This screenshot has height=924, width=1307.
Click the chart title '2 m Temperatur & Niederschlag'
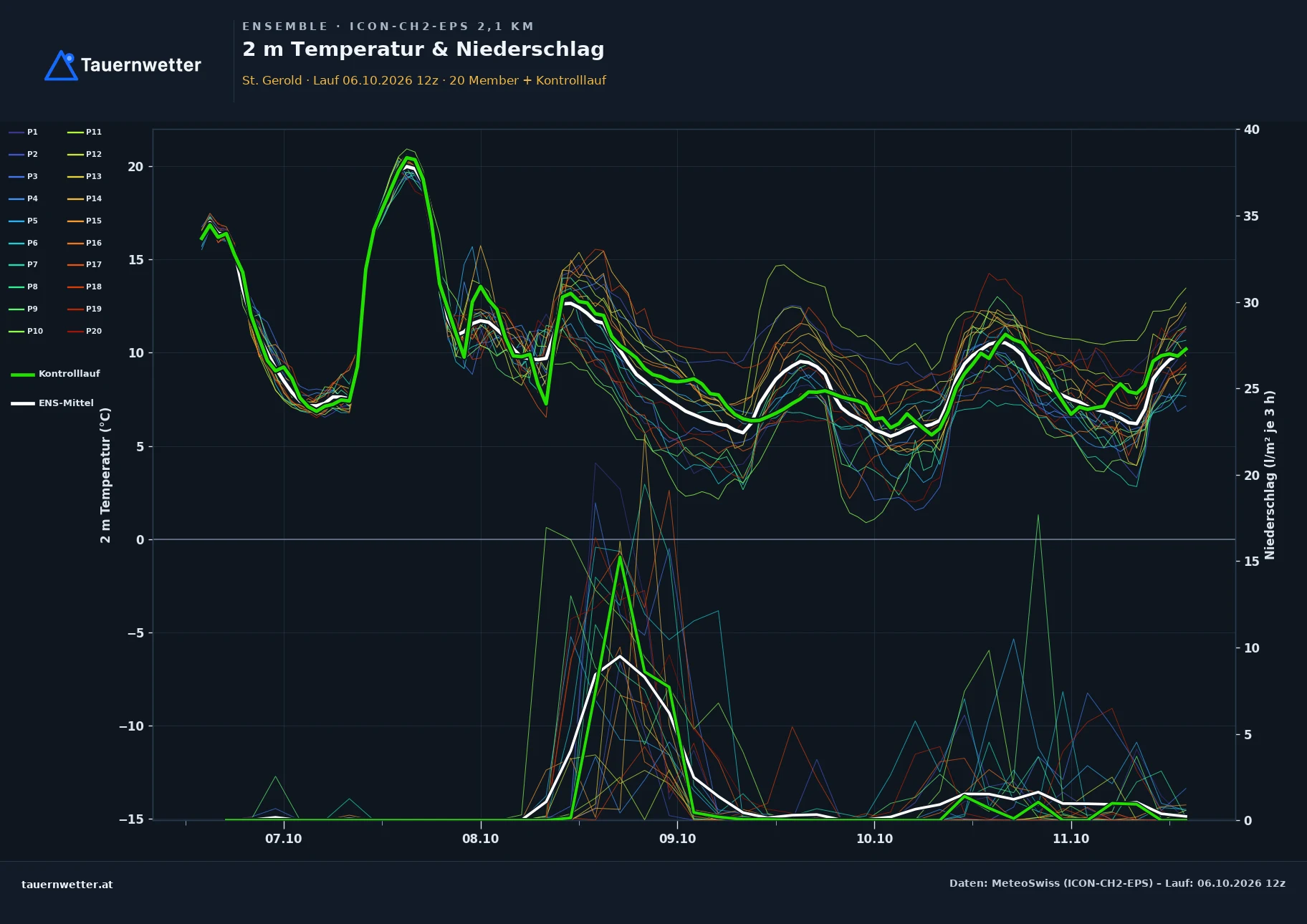point(423,49)
